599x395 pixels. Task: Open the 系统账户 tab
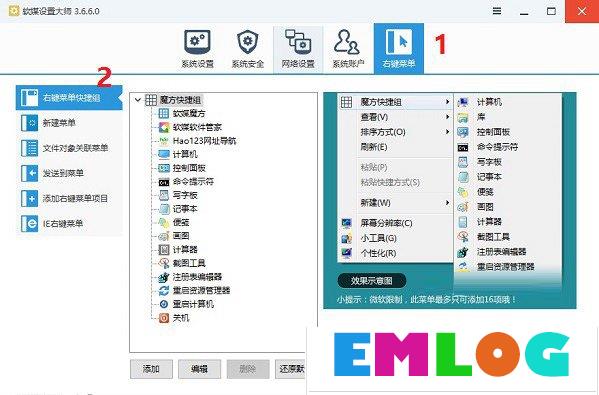click(x=348, y=49)
